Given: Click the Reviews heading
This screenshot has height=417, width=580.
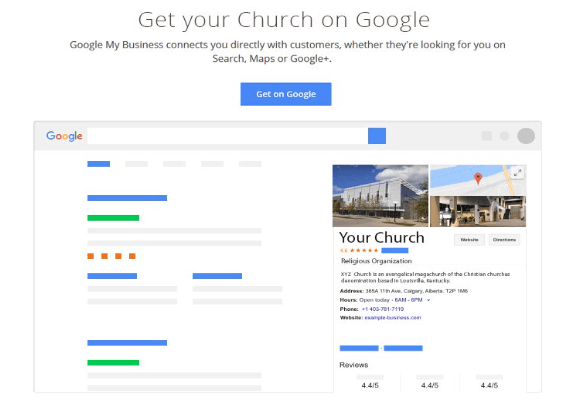Looking at the screenshot, I should [x=354, y=365].
